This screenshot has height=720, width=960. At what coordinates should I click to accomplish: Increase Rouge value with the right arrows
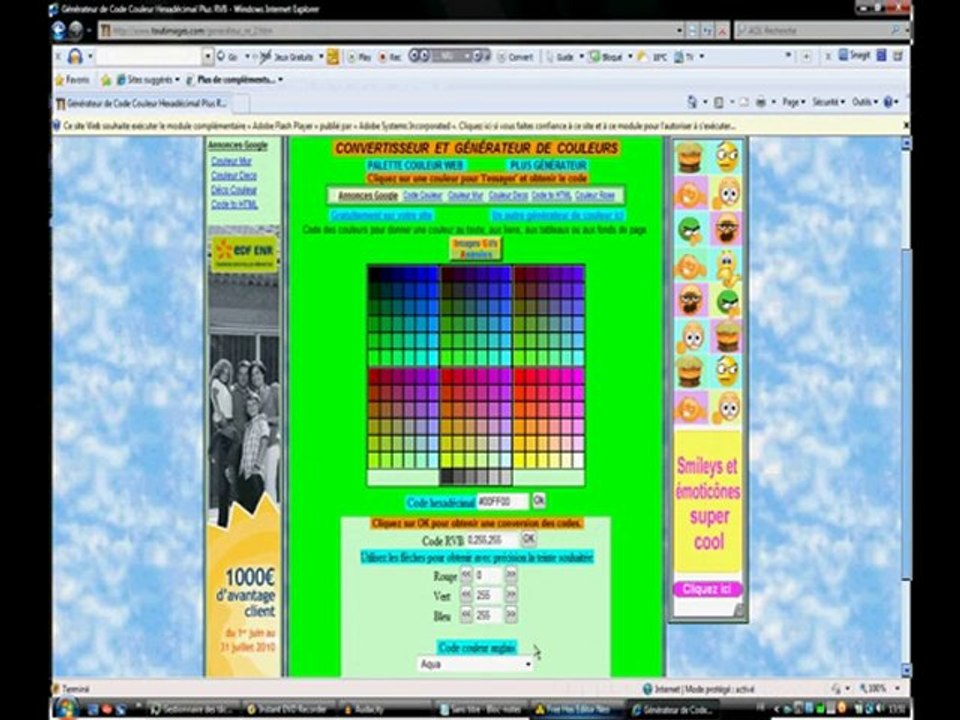click(511, 574)
